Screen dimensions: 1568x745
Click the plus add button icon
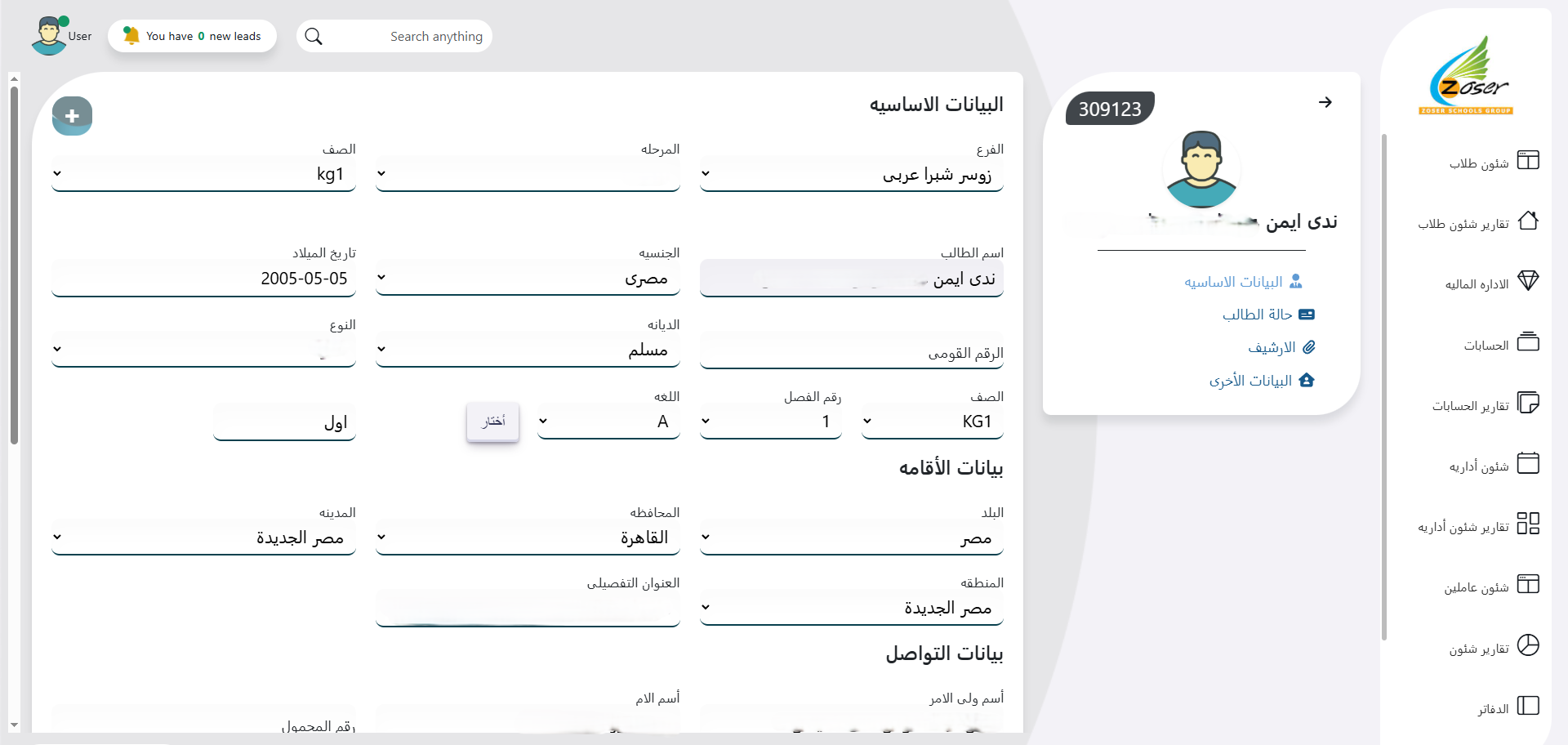pos(72,116)
